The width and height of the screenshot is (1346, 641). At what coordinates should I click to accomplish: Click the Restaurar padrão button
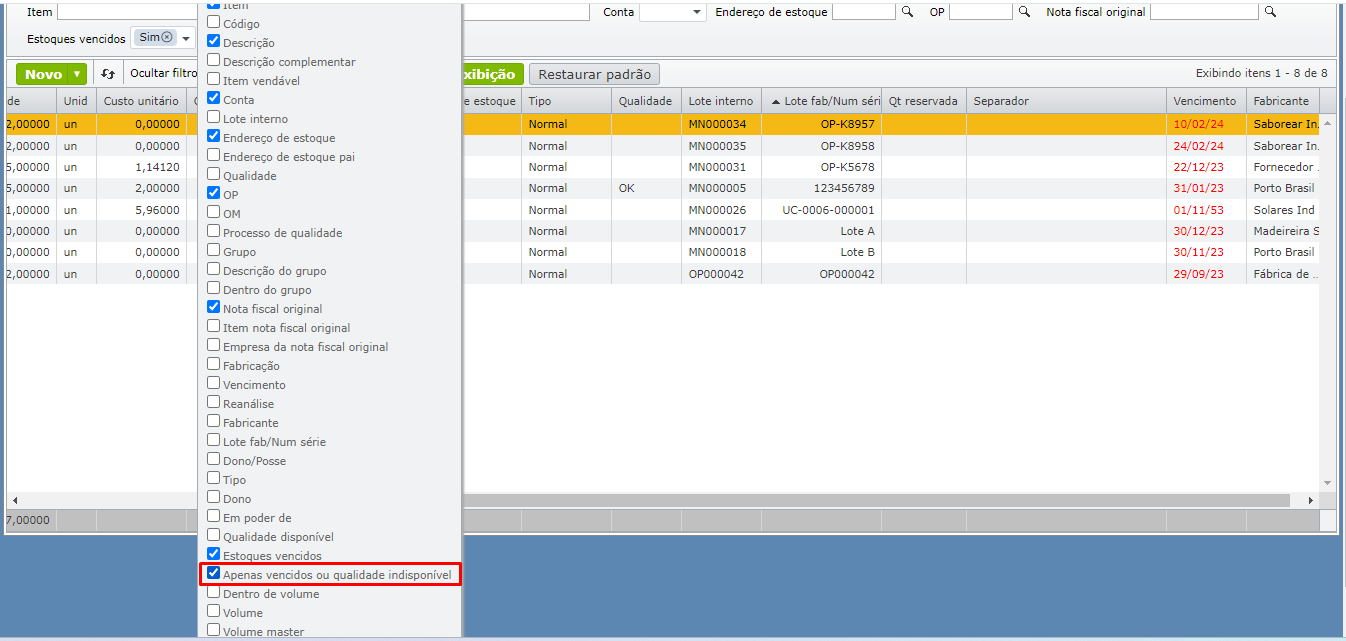[x=594, y=74]
